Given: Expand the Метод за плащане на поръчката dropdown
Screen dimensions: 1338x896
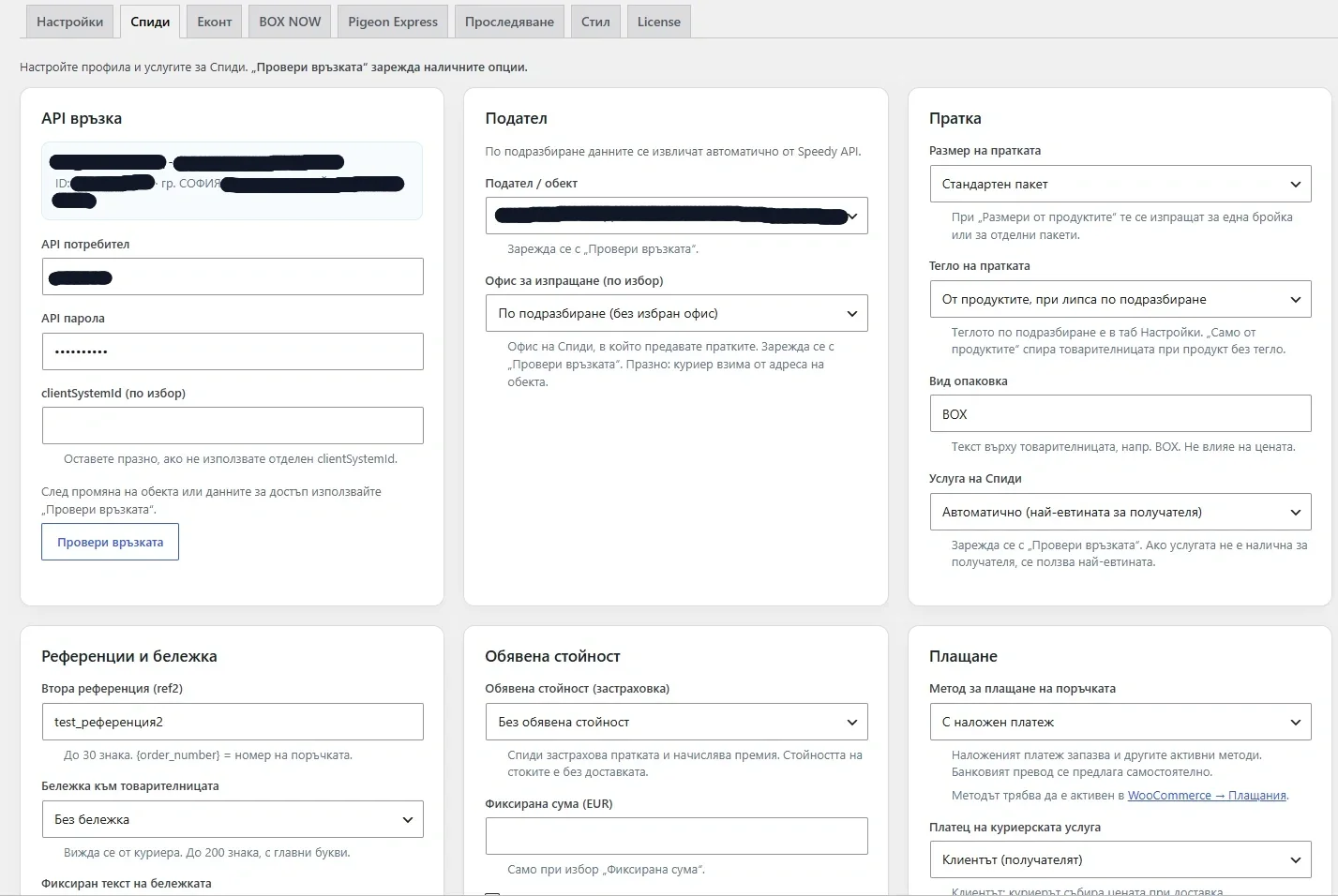Looking at the screenshot, I should (1120, 722).
